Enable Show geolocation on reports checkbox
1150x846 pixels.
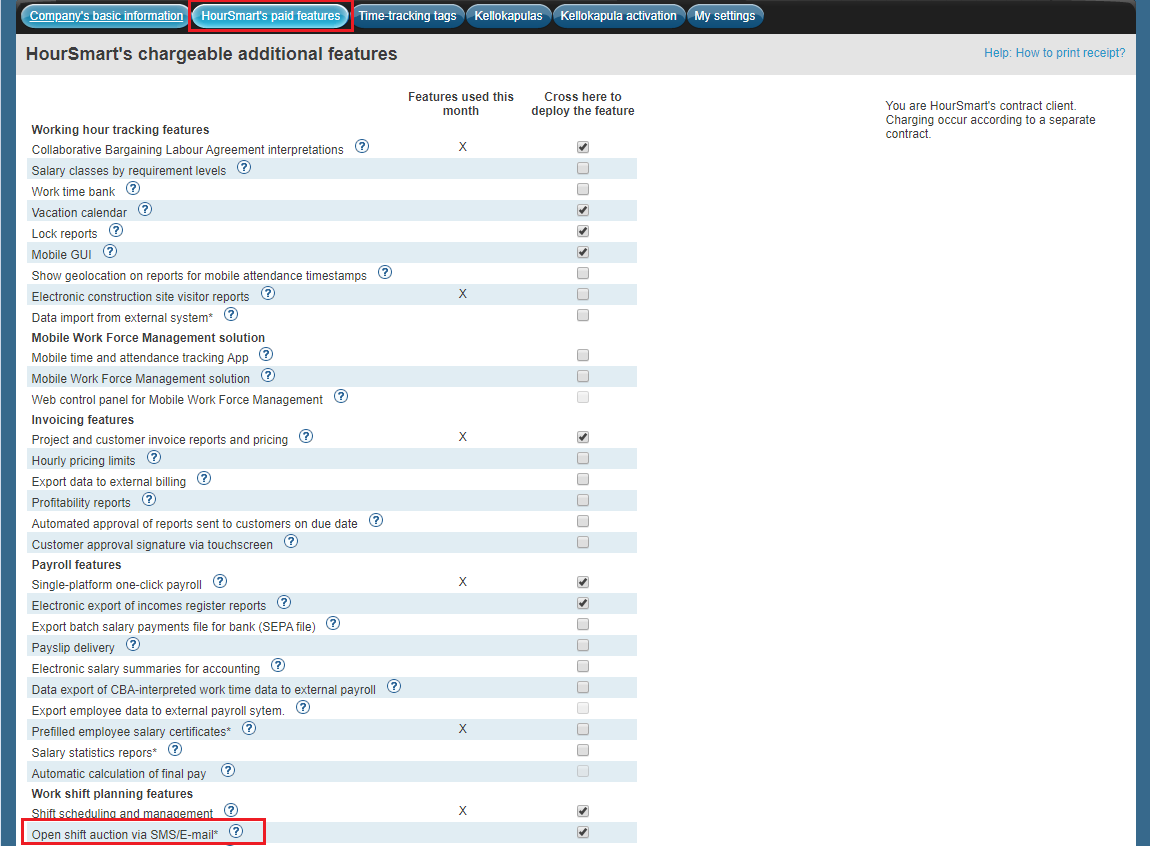coord(583,273)
